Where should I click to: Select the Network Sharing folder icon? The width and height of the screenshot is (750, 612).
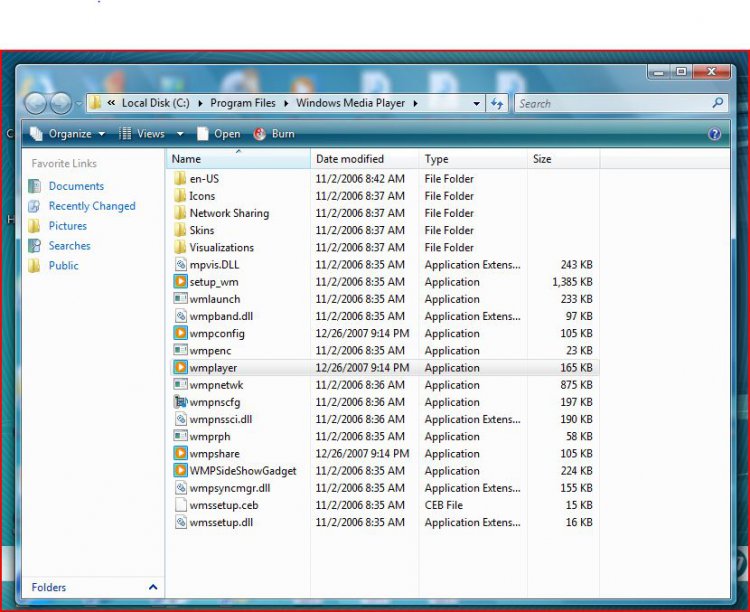[180, 213]
